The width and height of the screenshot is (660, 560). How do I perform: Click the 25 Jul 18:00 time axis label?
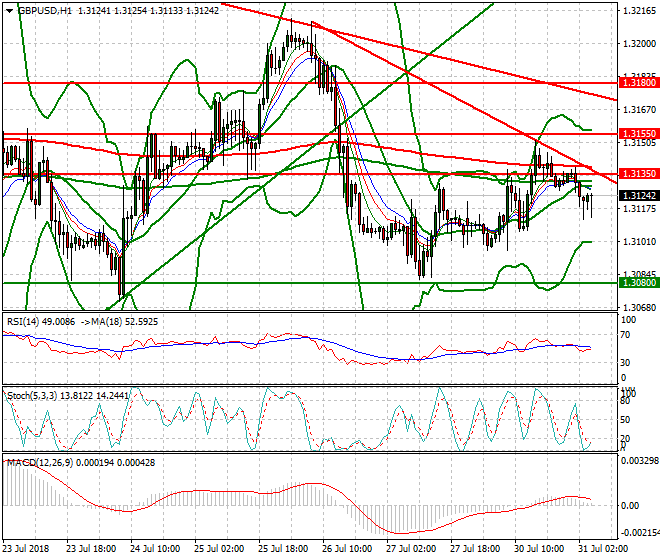pyautogui.click(x=283, y=549)
